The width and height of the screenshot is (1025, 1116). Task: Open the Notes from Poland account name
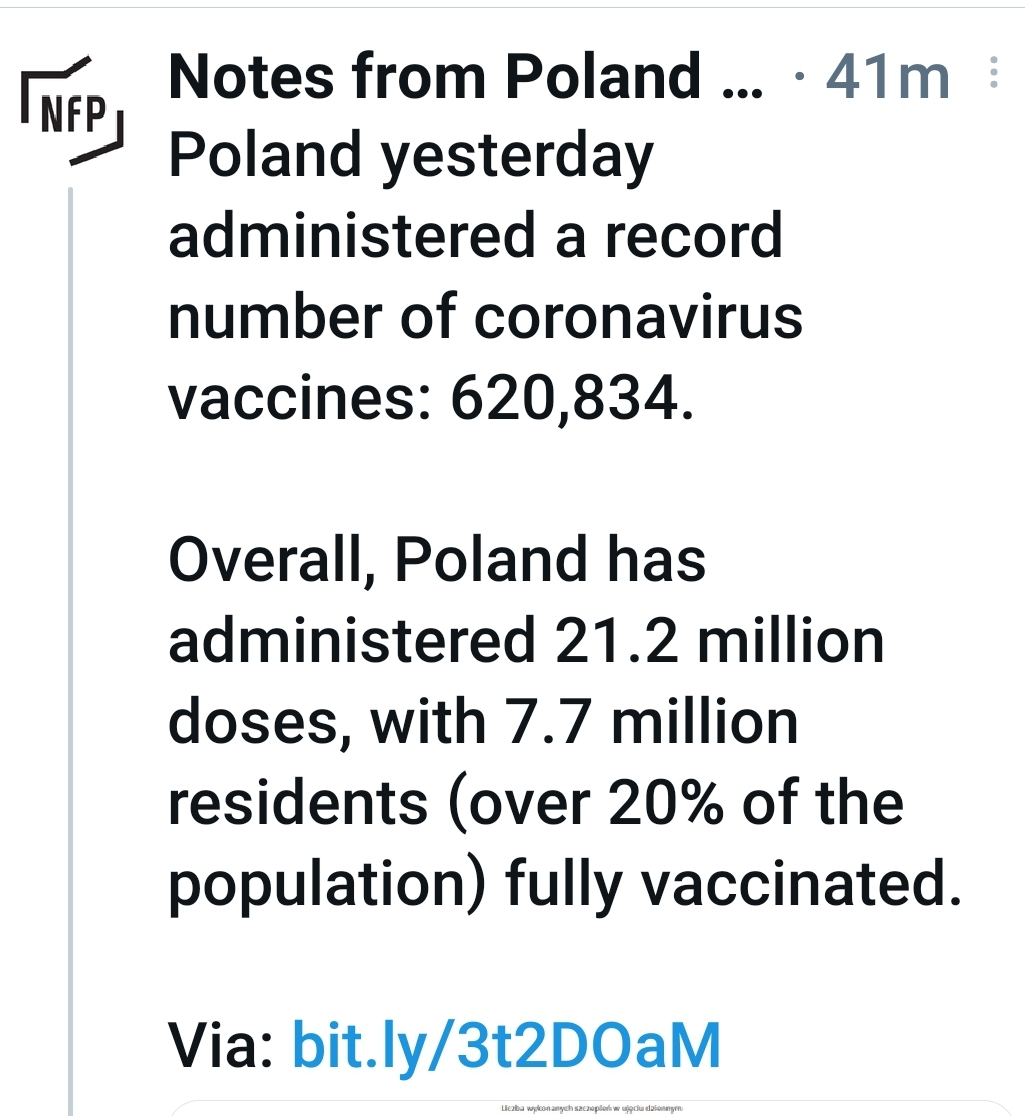pyautogui.click(x=435, y=76)
